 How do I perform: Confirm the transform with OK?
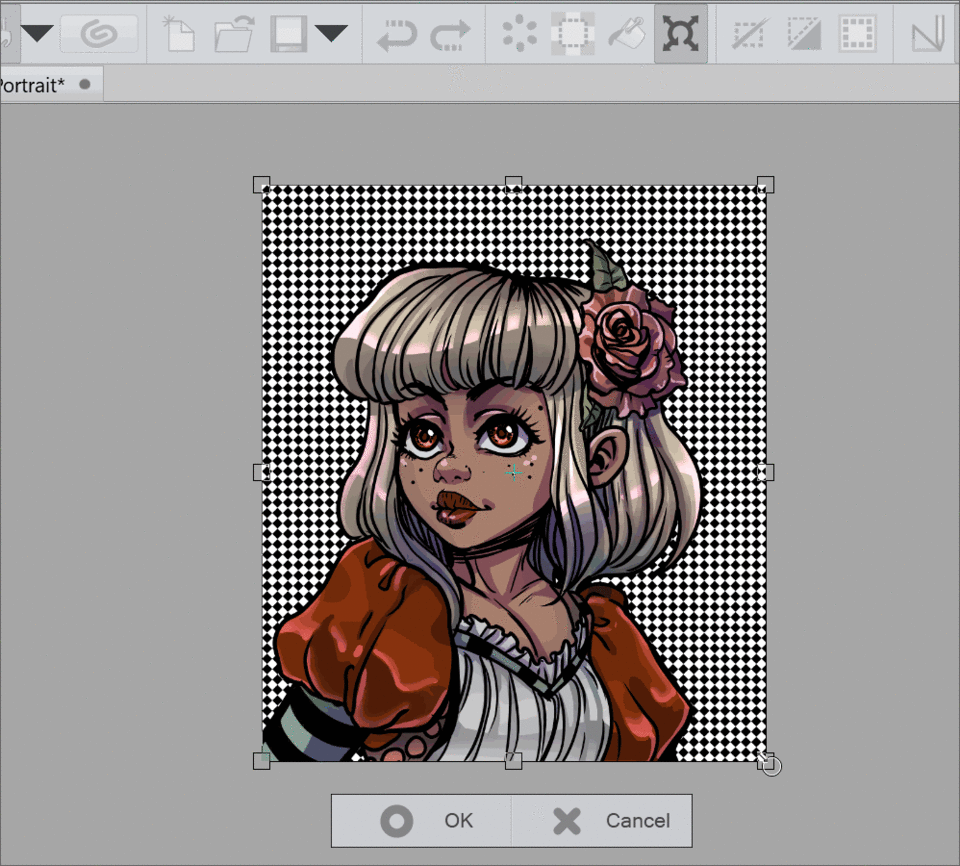pos(422,821)
